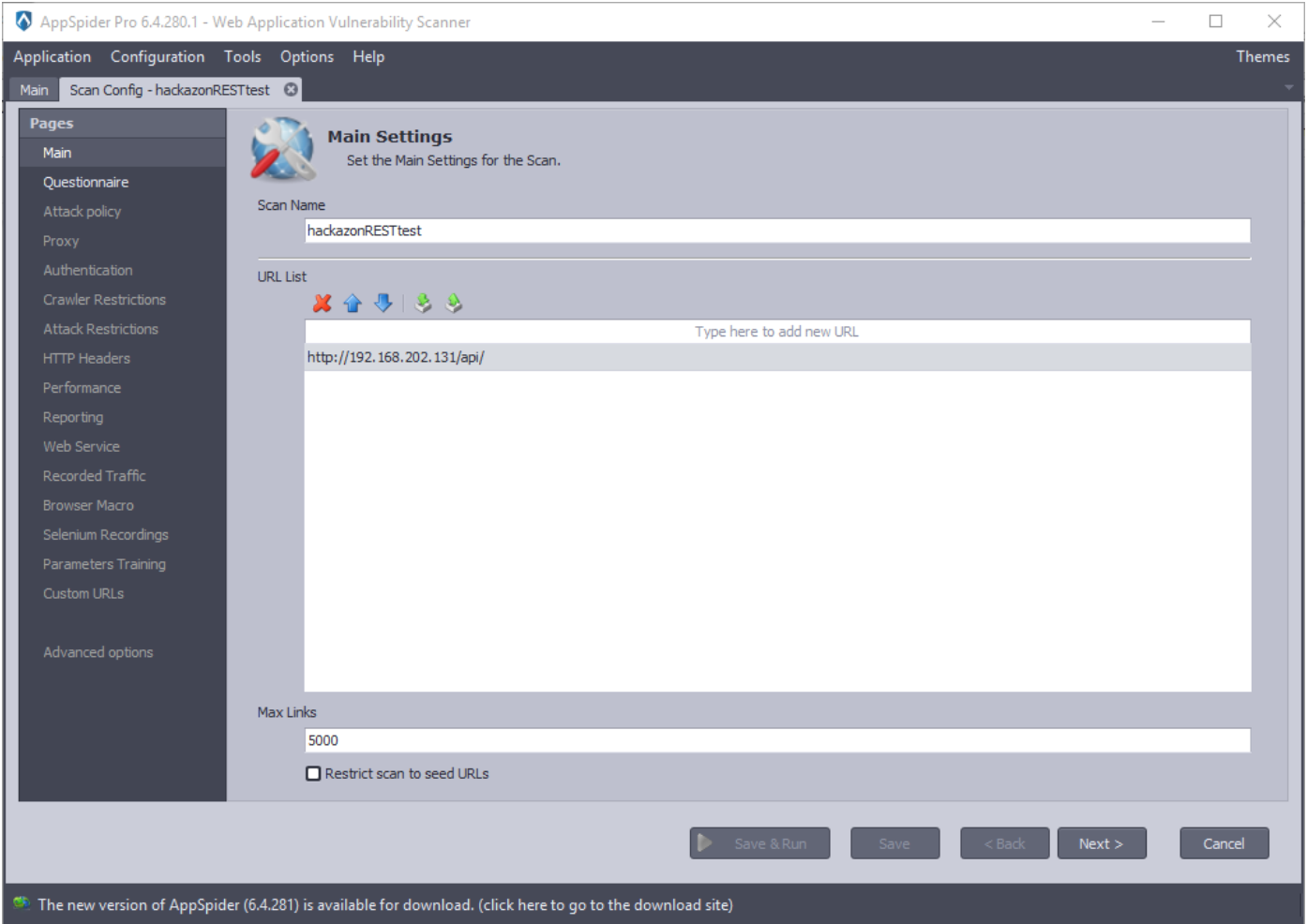Open the Configuration menu
Screen dimensions: 1307x924
point(158,56)
